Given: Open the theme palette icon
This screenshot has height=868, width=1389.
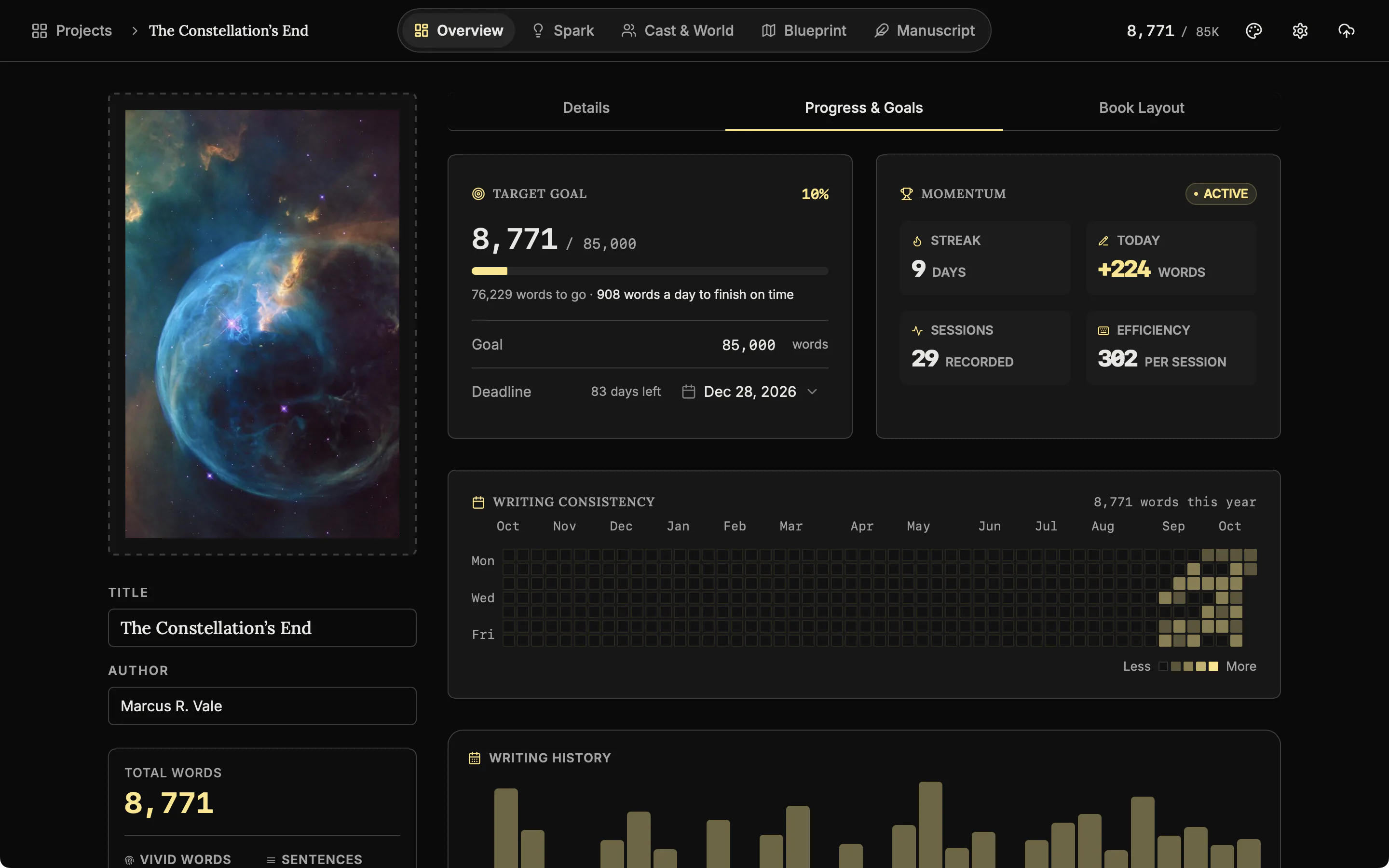Looking at the screenshot, I should (1253, 30).
